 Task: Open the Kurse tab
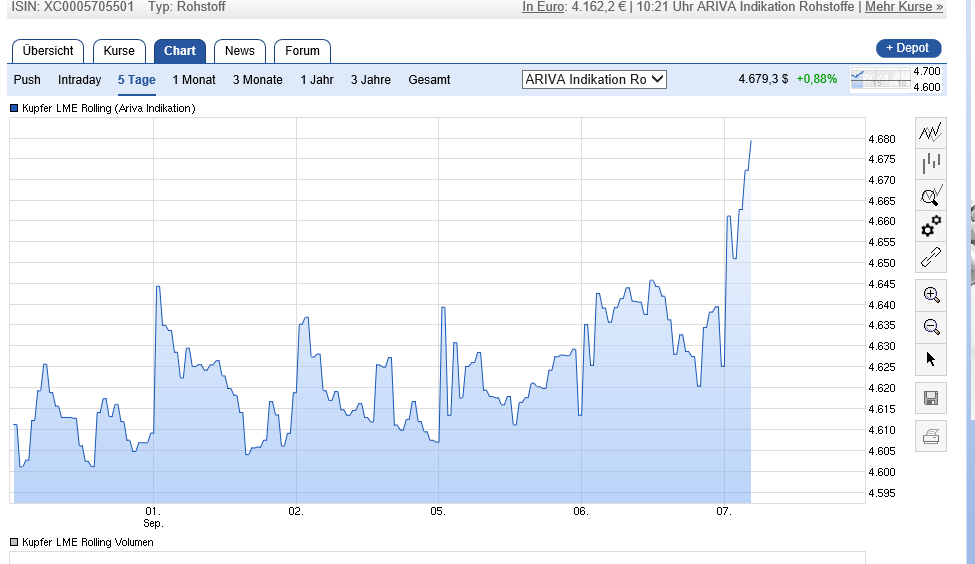pyautogui.click(x=119, y=51)
